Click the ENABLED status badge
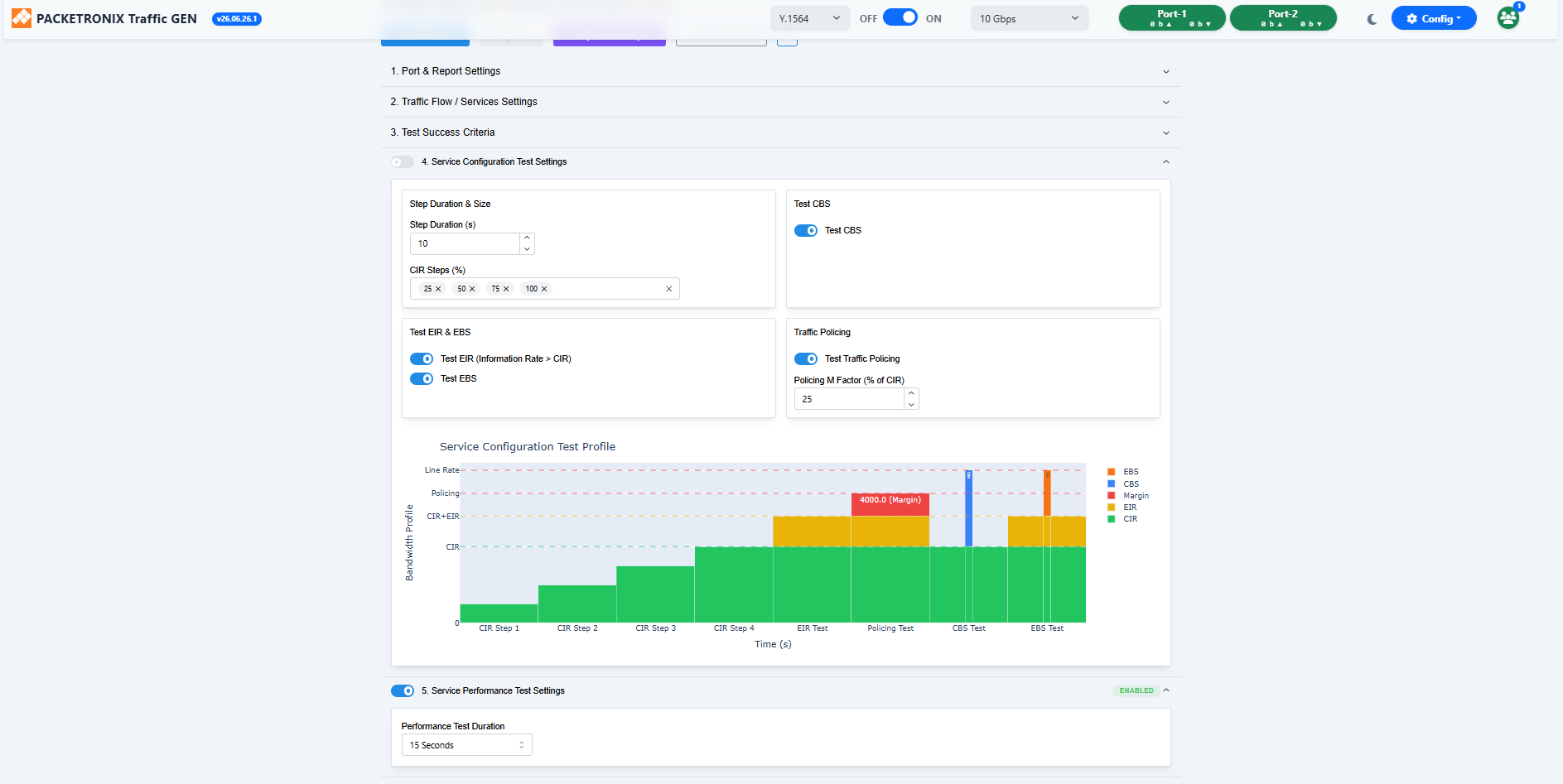1563x784 pixels. coord(1136,690)
